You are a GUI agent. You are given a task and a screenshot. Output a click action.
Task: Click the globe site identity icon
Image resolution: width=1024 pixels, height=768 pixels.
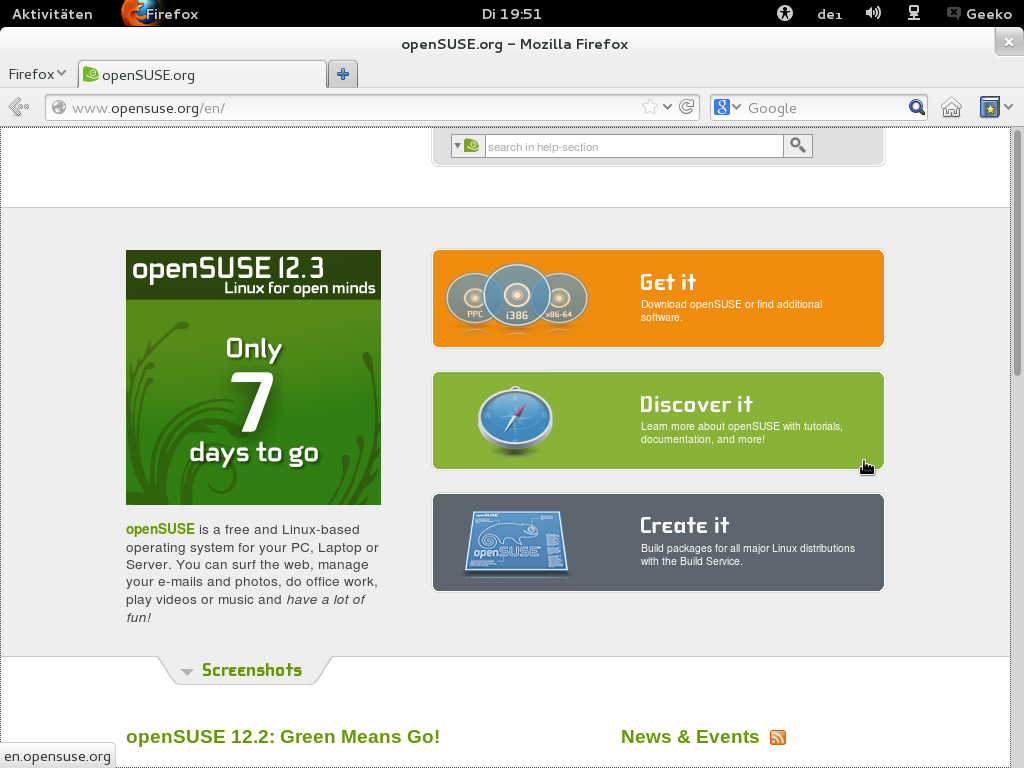(x=59, y=107)
